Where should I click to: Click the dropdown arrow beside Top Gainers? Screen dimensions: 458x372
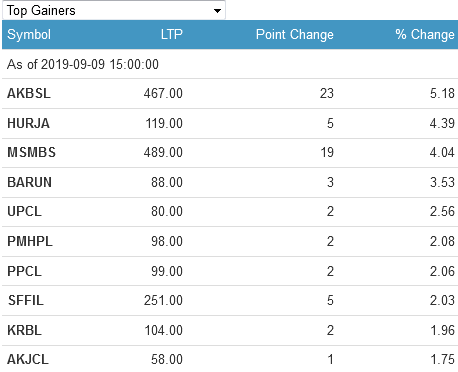(x=217, y=11)
